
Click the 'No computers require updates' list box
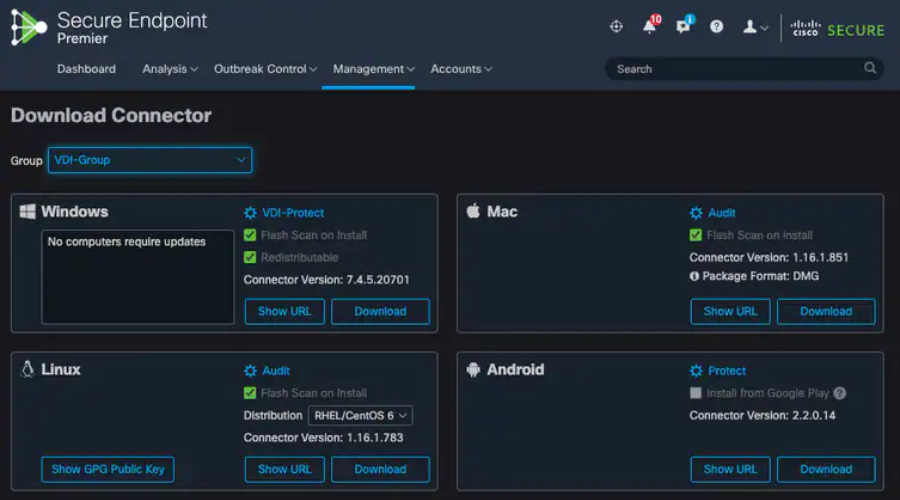point(138,277)
